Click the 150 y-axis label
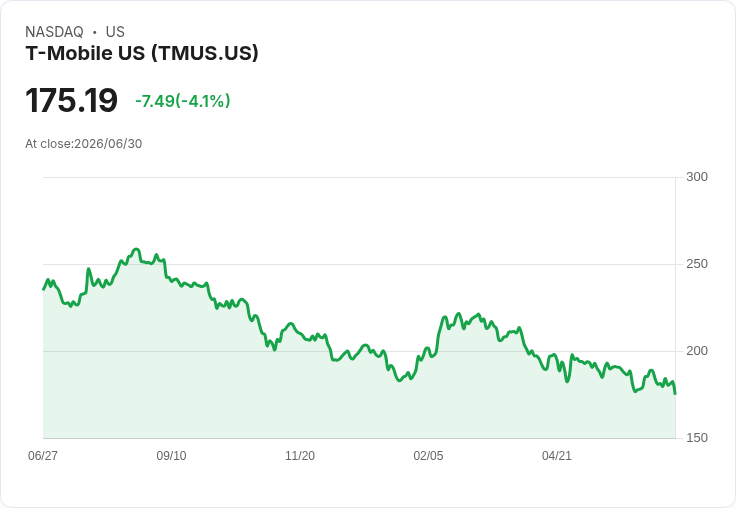Screen dimensions: 736x508 point(697,438)
